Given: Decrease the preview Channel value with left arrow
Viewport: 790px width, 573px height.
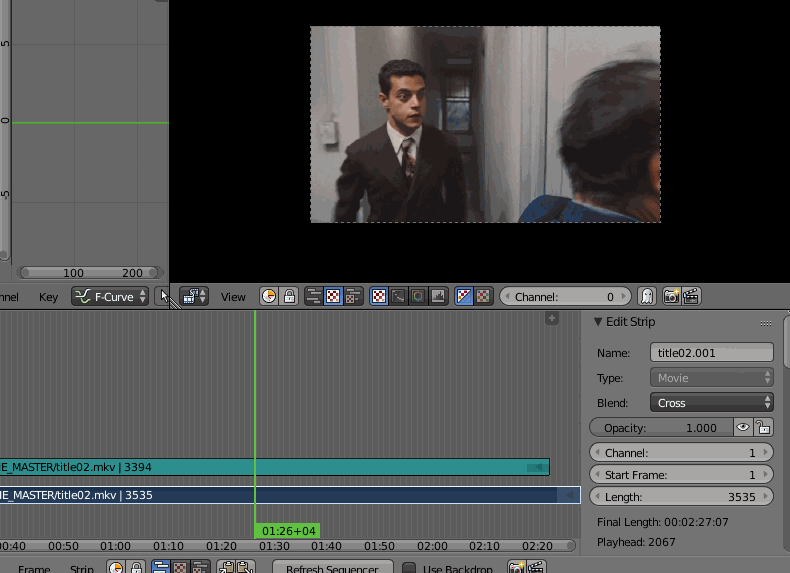Looking at the screenshot, I should [507, 296].
